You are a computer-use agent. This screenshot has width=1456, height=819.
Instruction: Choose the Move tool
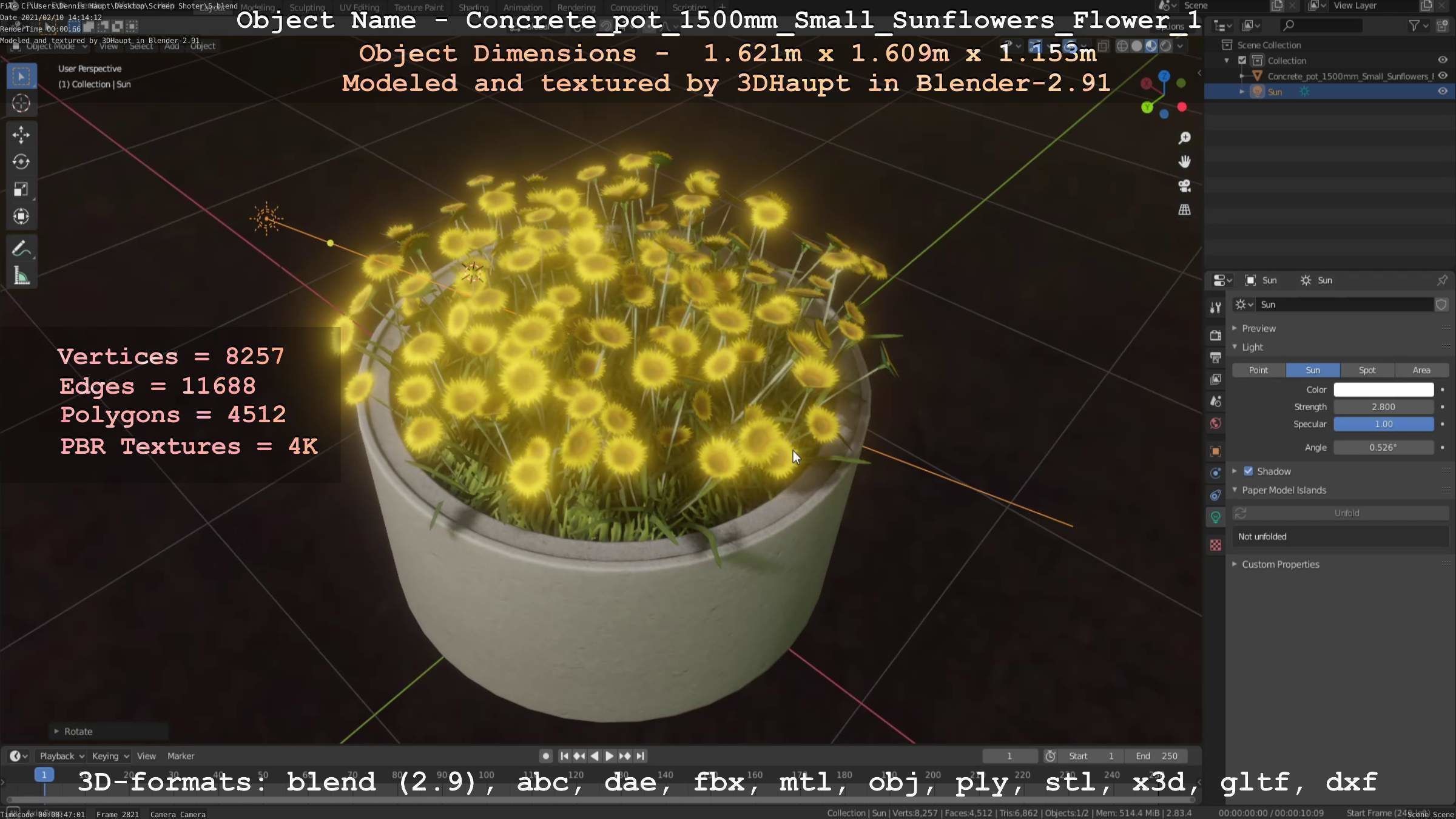[21, 135]
